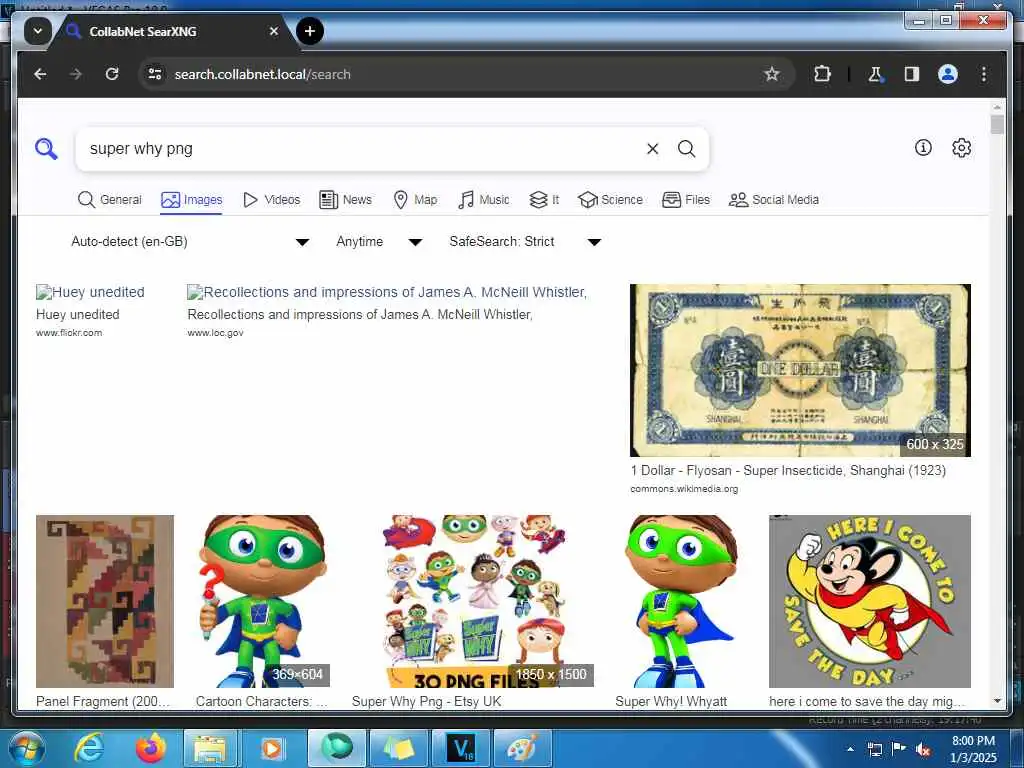Switch to the It category tab

544,200
